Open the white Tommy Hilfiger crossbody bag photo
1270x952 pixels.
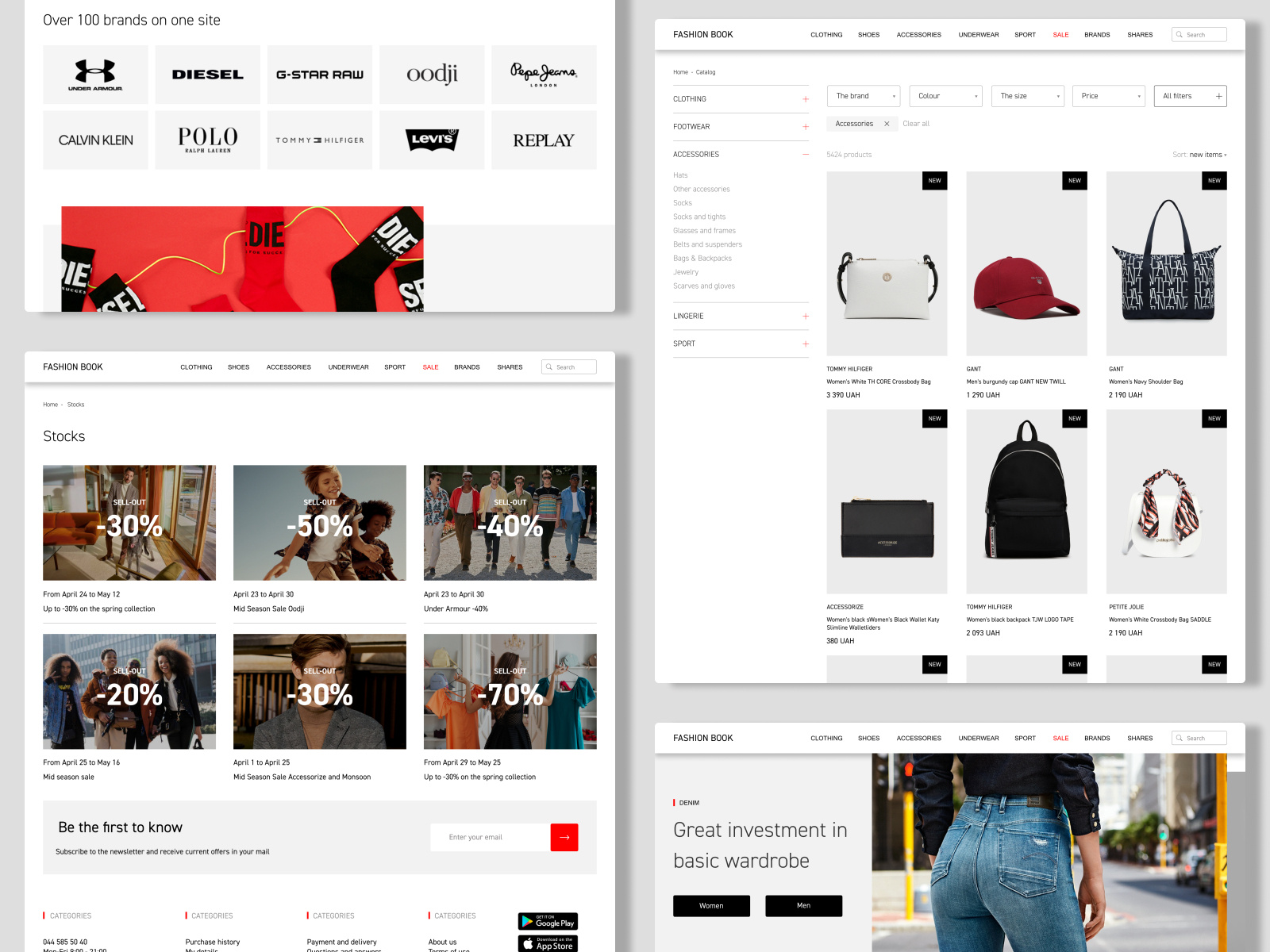[x=887, y=264]
